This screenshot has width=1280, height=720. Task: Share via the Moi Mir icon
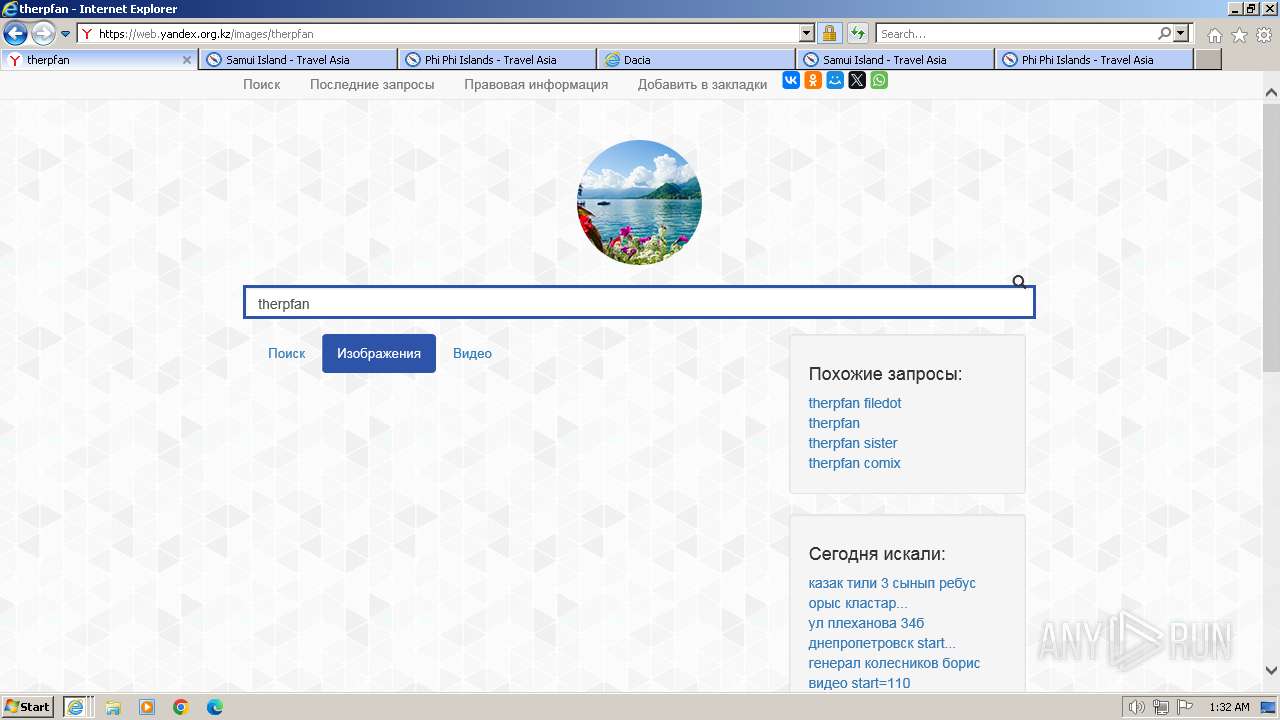pos(835,80)
